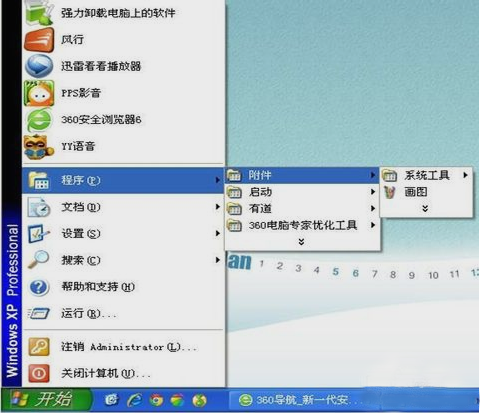Open the software uninstaller green icon
The image size is (480, 413).
pos(39,13)
